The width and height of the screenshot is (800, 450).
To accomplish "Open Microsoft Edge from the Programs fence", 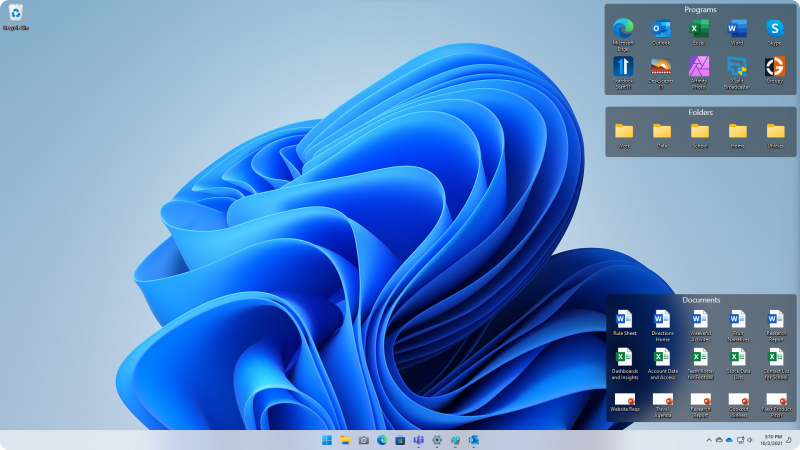I will (623, 29).
